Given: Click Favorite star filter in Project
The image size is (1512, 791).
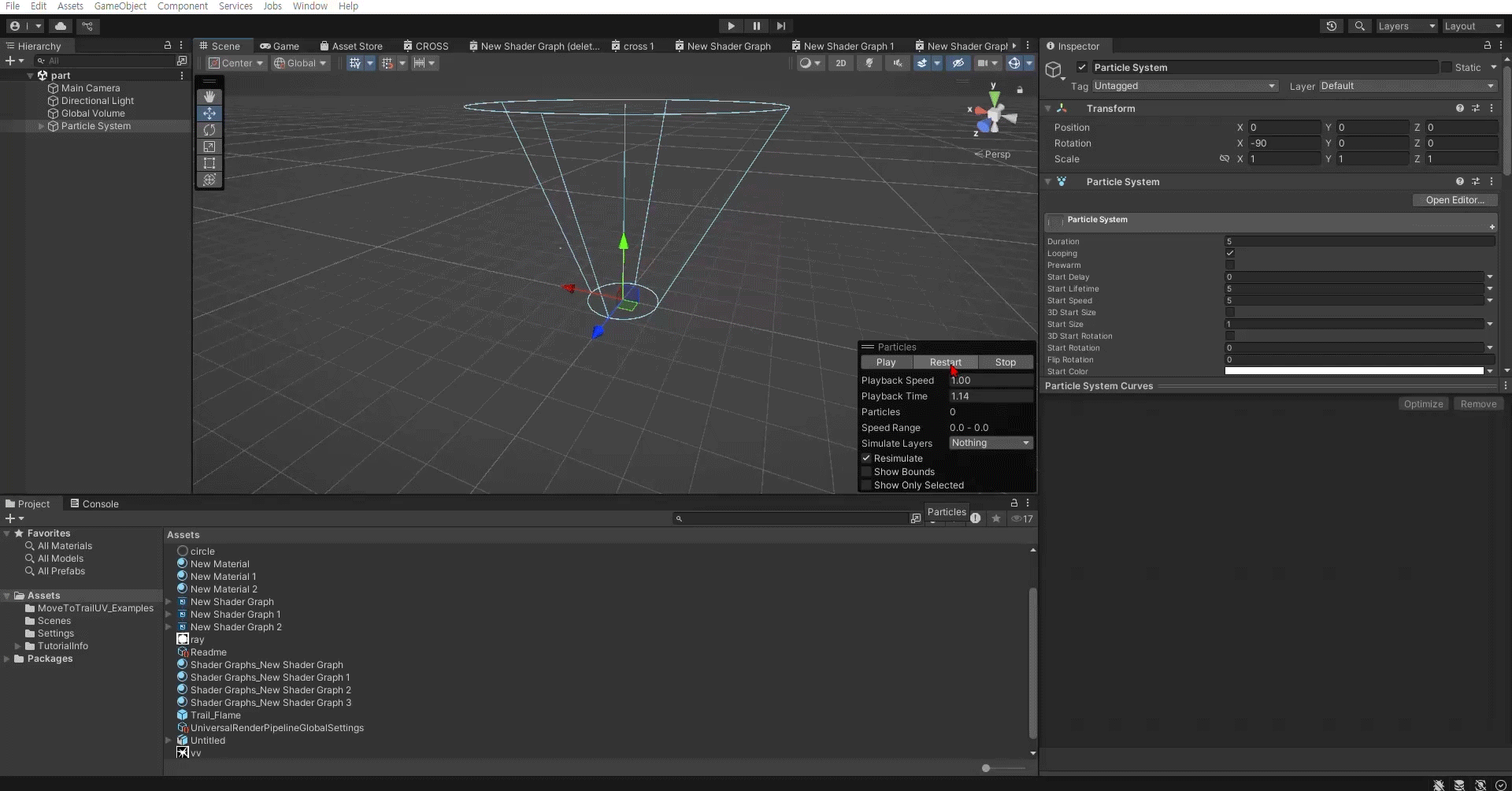Looking at the screenshot, I should pos(996,518).
